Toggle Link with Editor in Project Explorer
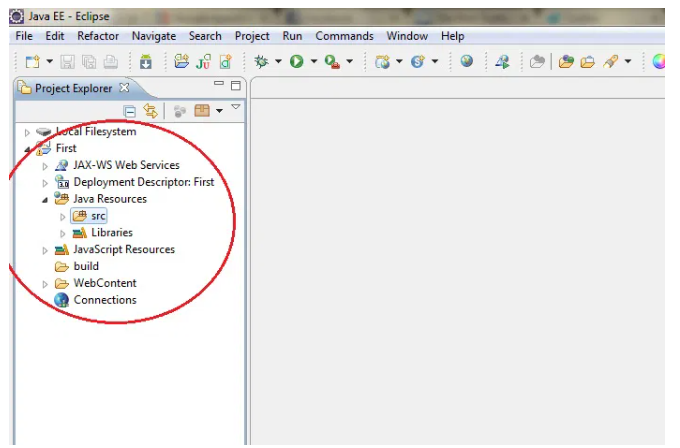Viewport: 680px width, 448px height. point(151,111)
